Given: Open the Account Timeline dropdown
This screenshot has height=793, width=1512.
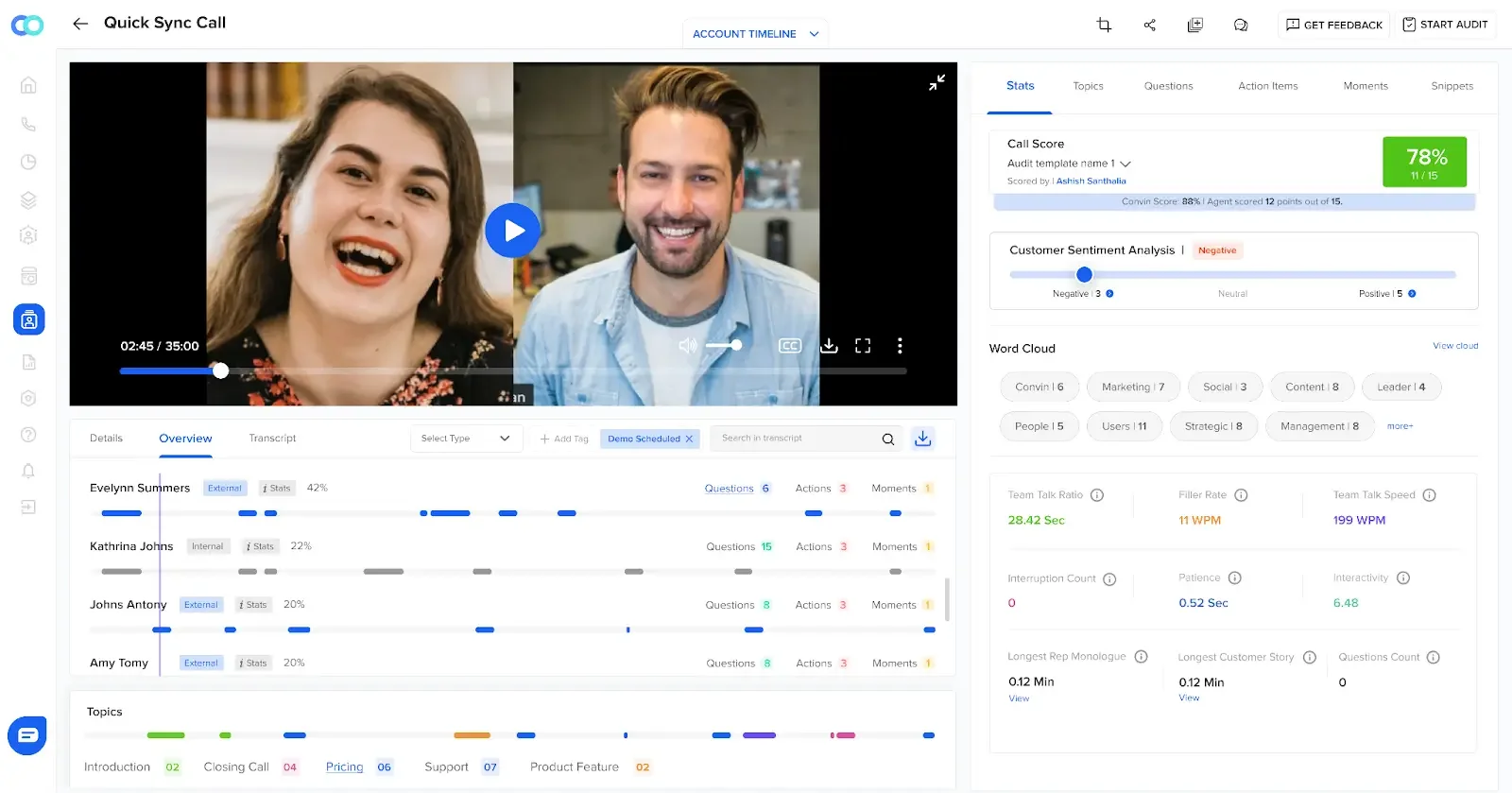Looking at the screenshot, I should (x=754, y=34).
